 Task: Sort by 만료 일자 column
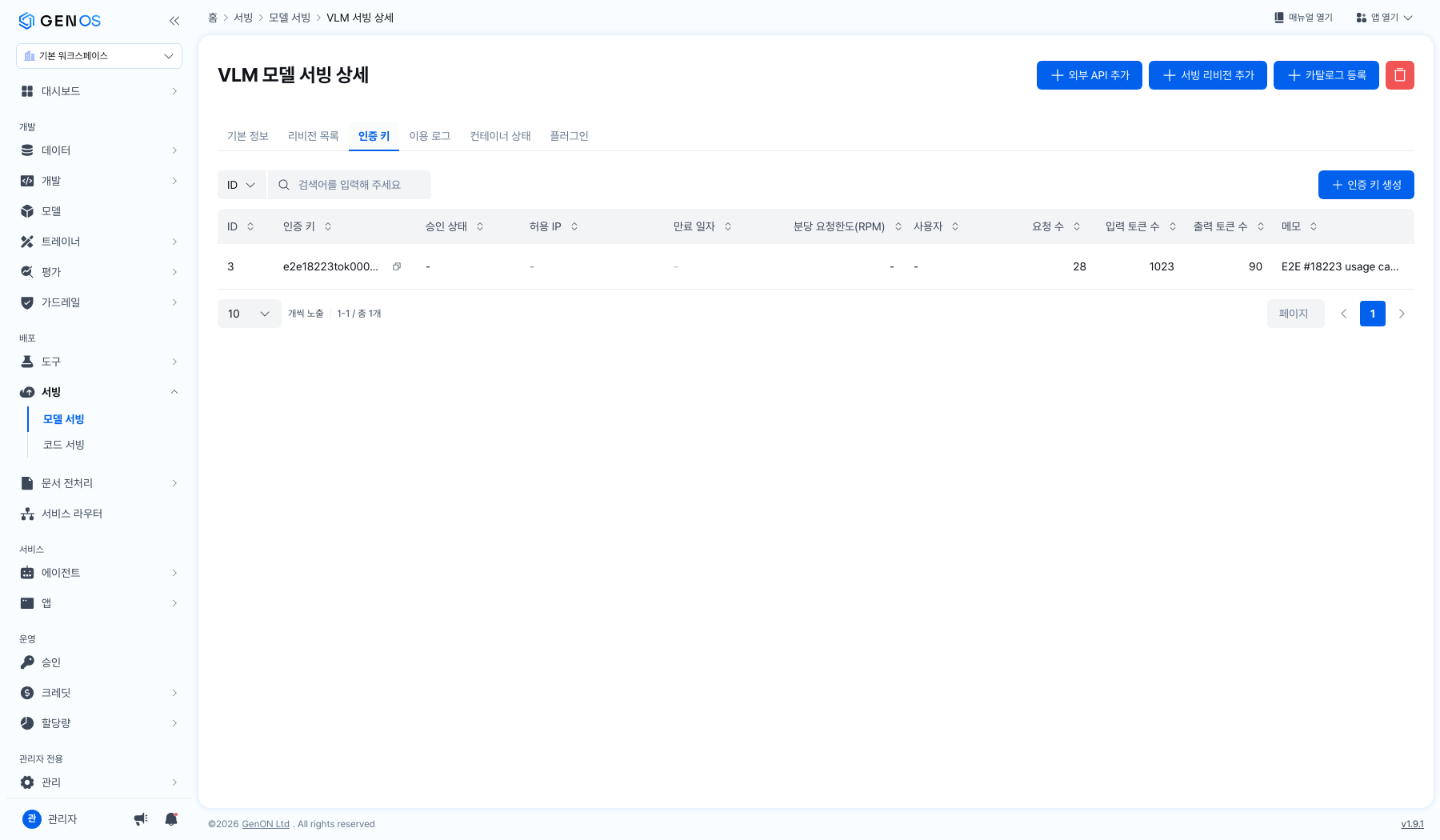point(728,226)
